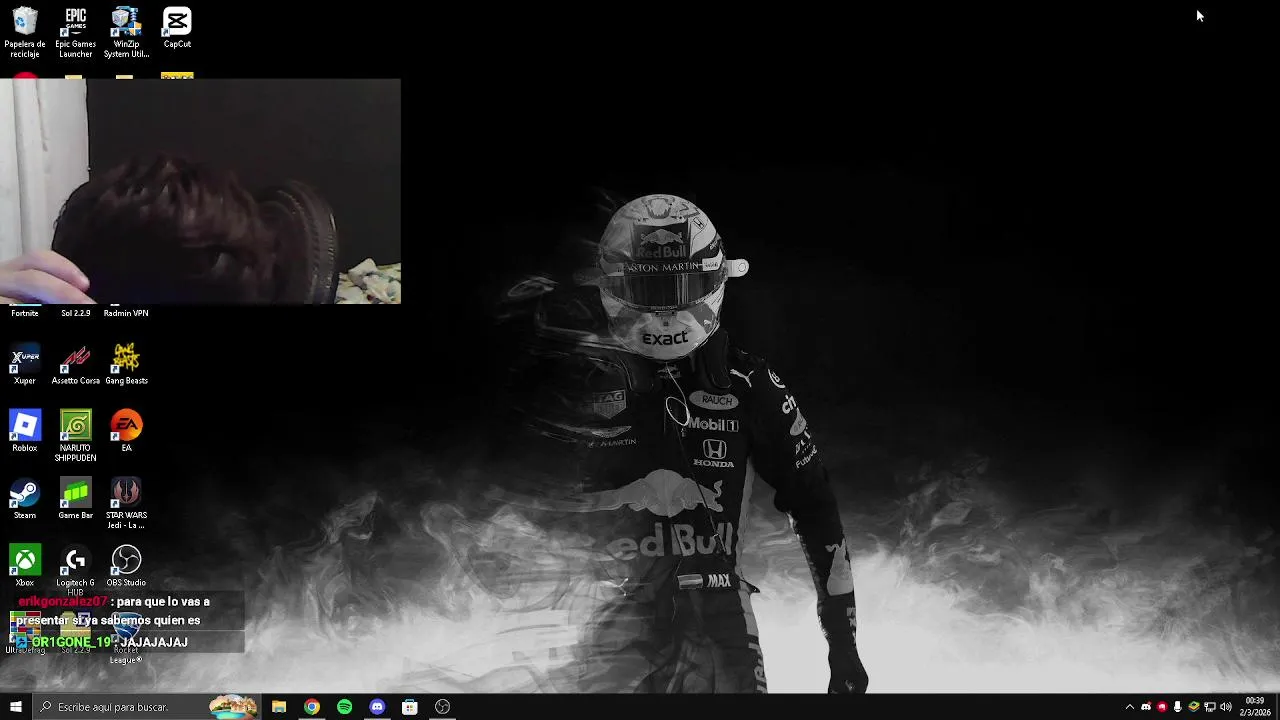Select the Gang Beasts icon
This screenshot has width=1280, height=720.
click(x=126, y=365)
